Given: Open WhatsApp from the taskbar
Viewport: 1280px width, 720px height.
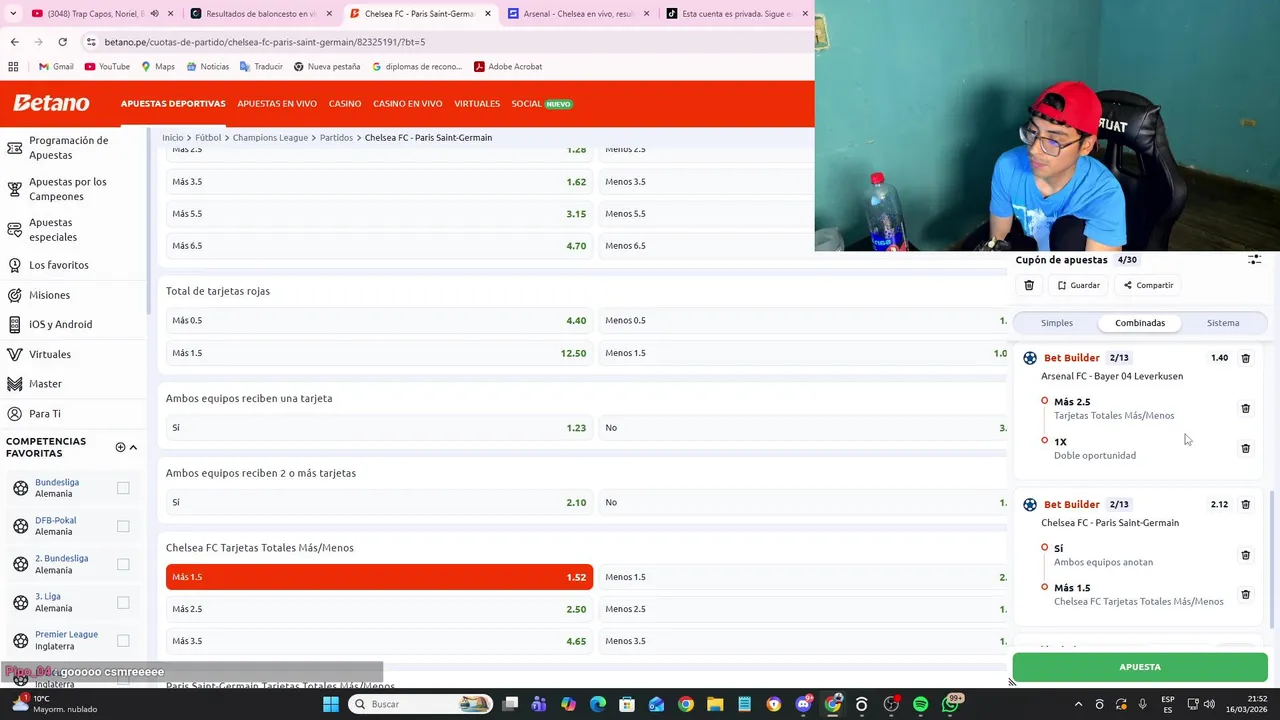Looking at the screenshot, I should 951,704.
